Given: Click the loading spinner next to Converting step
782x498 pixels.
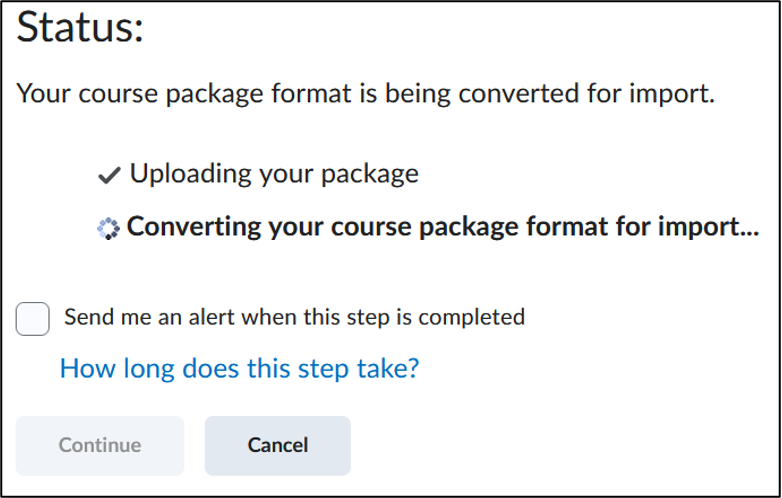Looking at the screenshot, I should coord(108,229).
